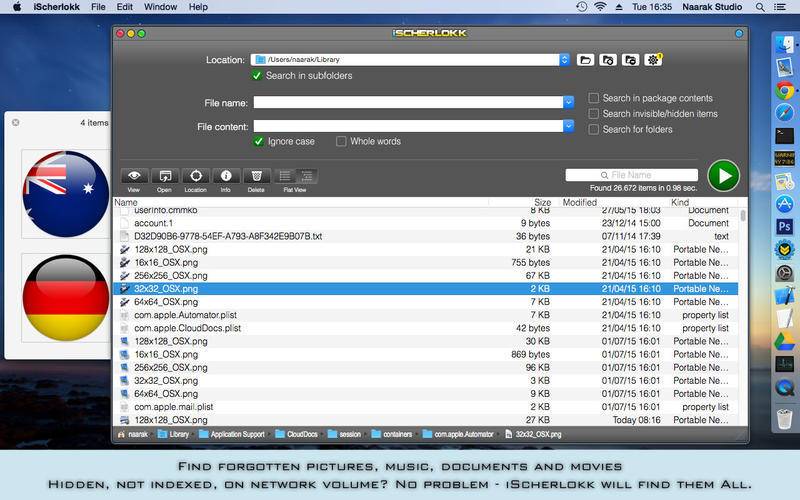
Task: Expand the File name history dropdown
Action: tap(568, 103)
